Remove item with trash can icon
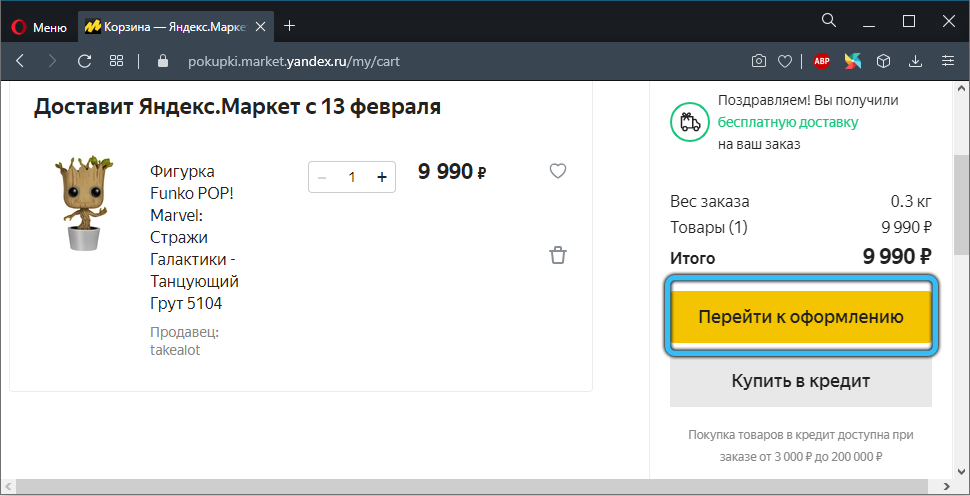The height and width of the screenshot is (496, 970). click(x=558, y=255)
